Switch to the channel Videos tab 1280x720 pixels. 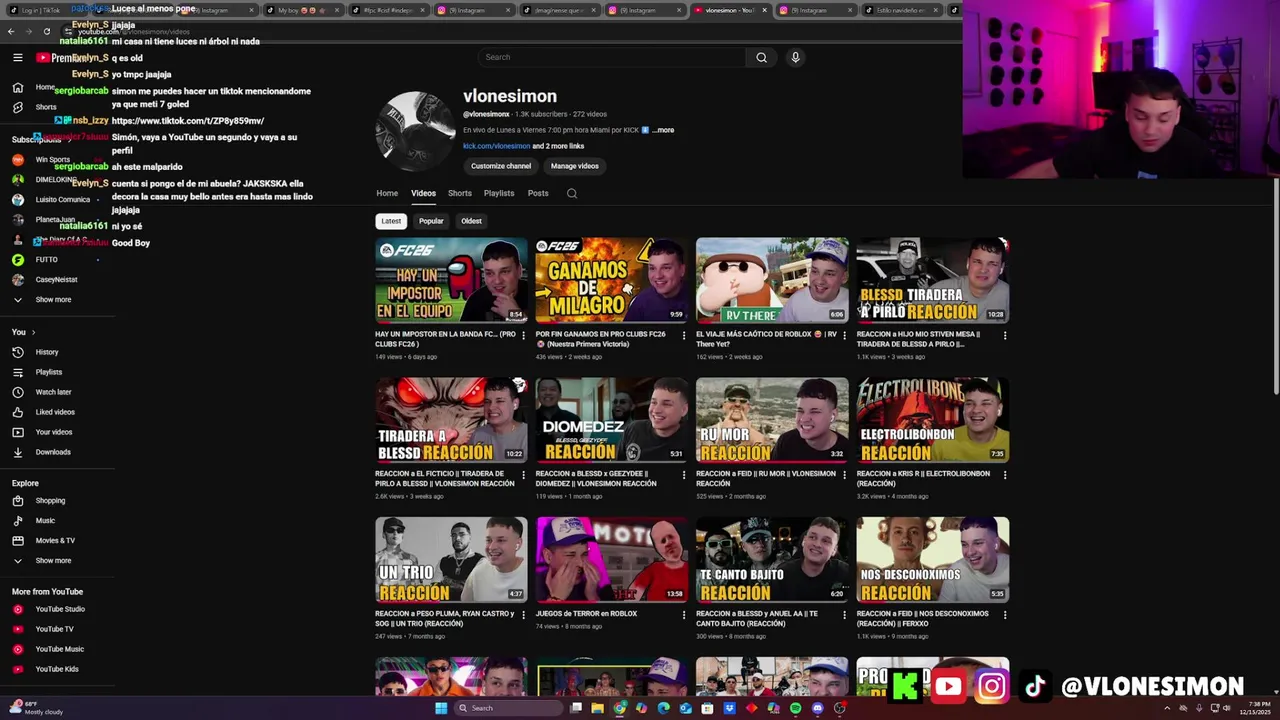pos(423,193)
